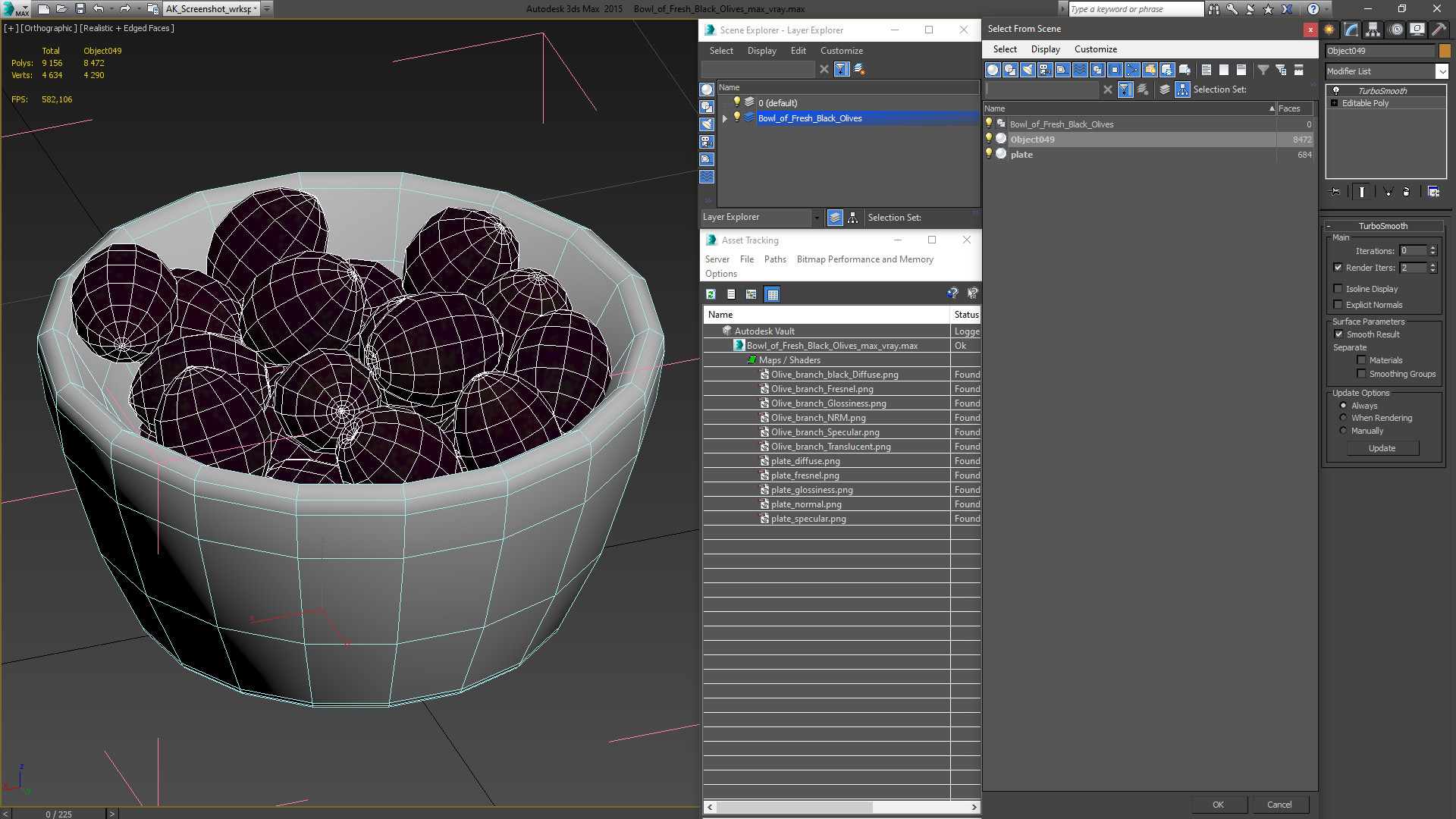Click the Undo arrow icon

tap(99, 9)
